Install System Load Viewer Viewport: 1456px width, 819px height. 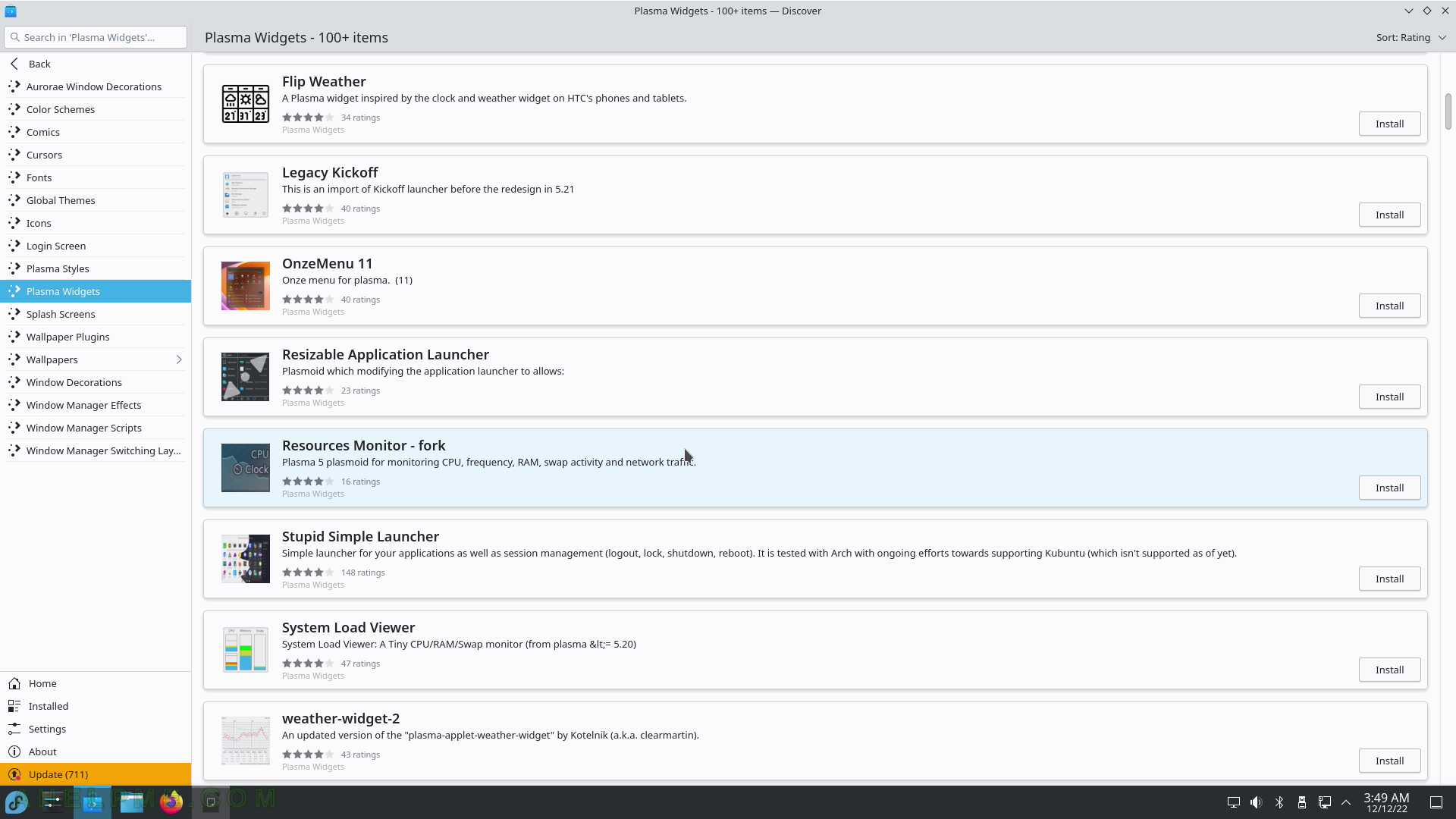[x=1389, y=670]
